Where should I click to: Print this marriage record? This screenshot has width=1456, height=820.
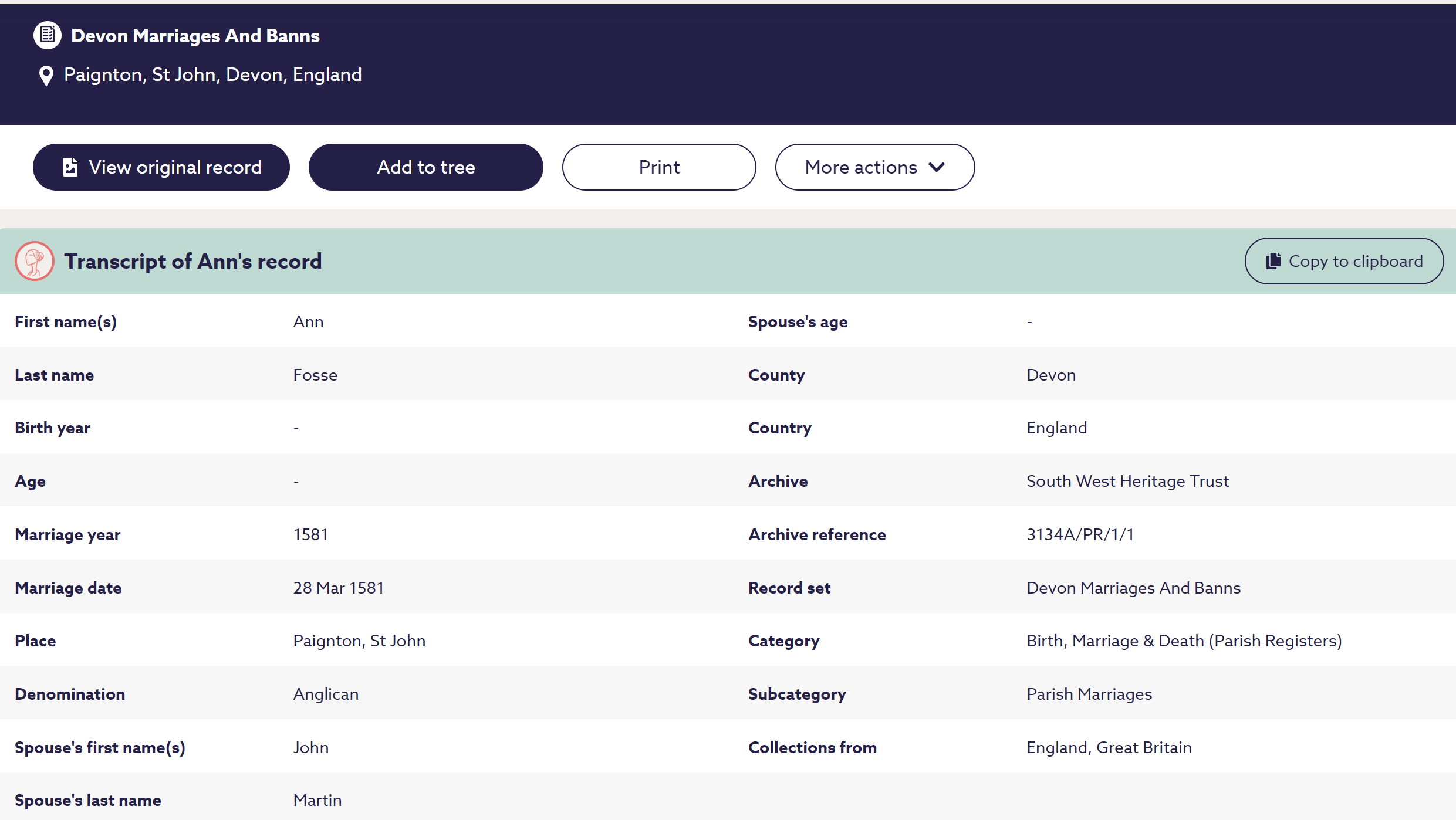coord(658,167)
